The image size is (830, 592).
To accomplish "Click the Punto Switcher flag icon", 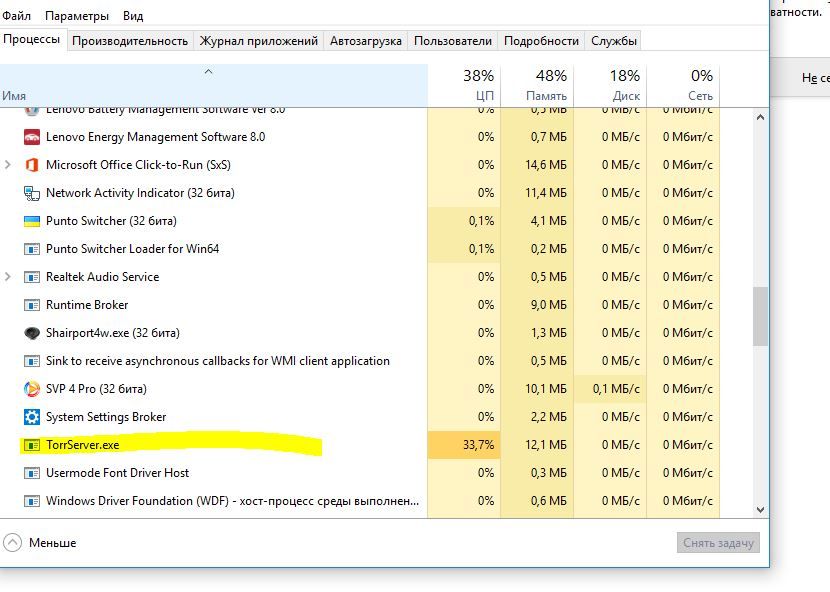I will click(32, 221).
